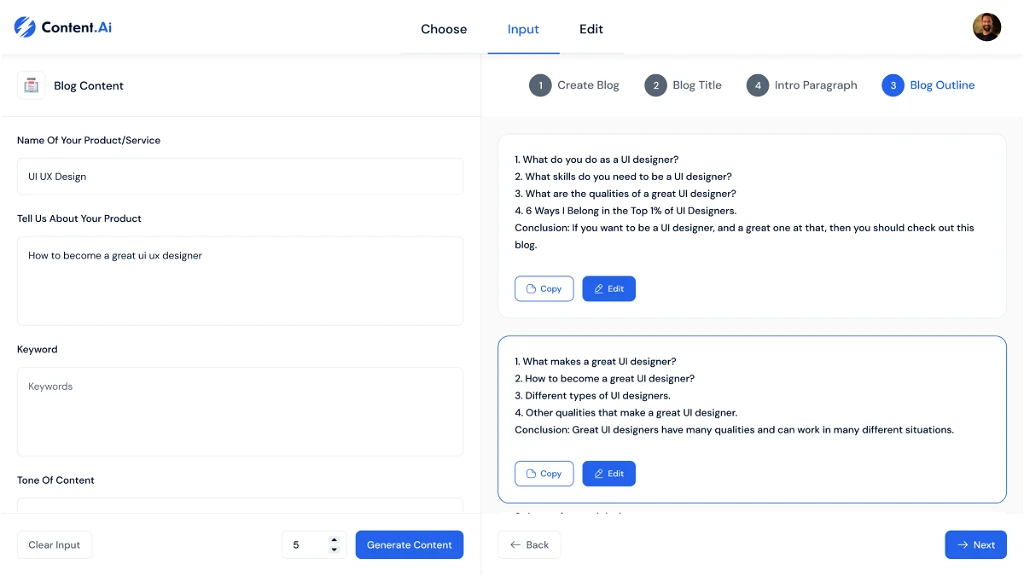This screenshot has height=576, width=1024.
Task: Copy the second blog outline
Action: pos(544,474)
